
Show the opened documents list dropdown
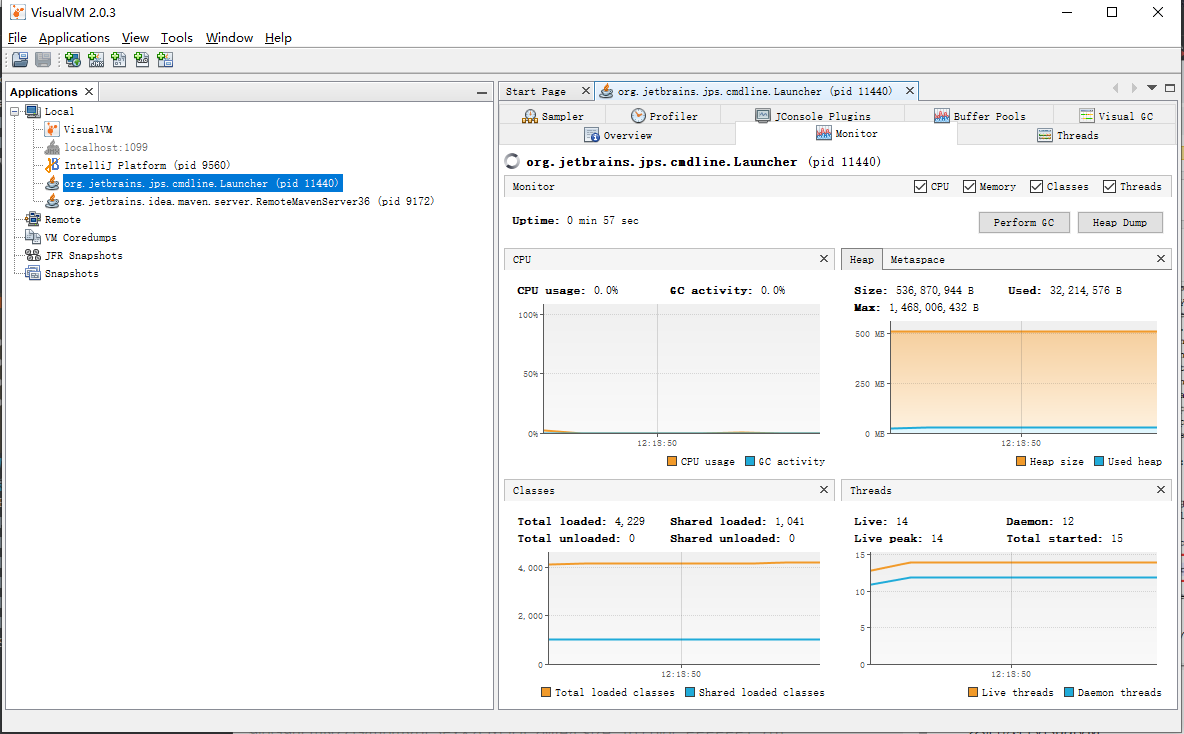pos(1152,88)
